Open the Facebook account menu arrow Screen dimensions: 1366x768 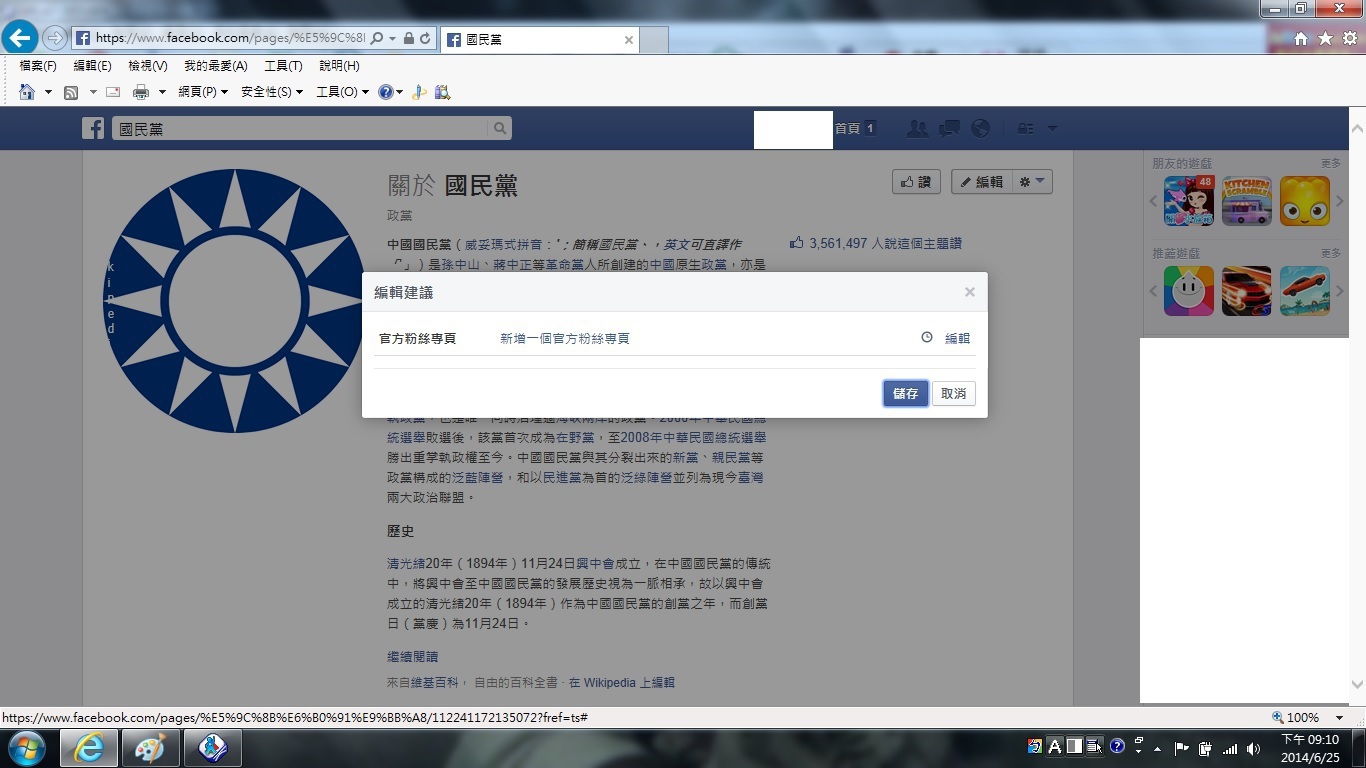coord(1052,128)
